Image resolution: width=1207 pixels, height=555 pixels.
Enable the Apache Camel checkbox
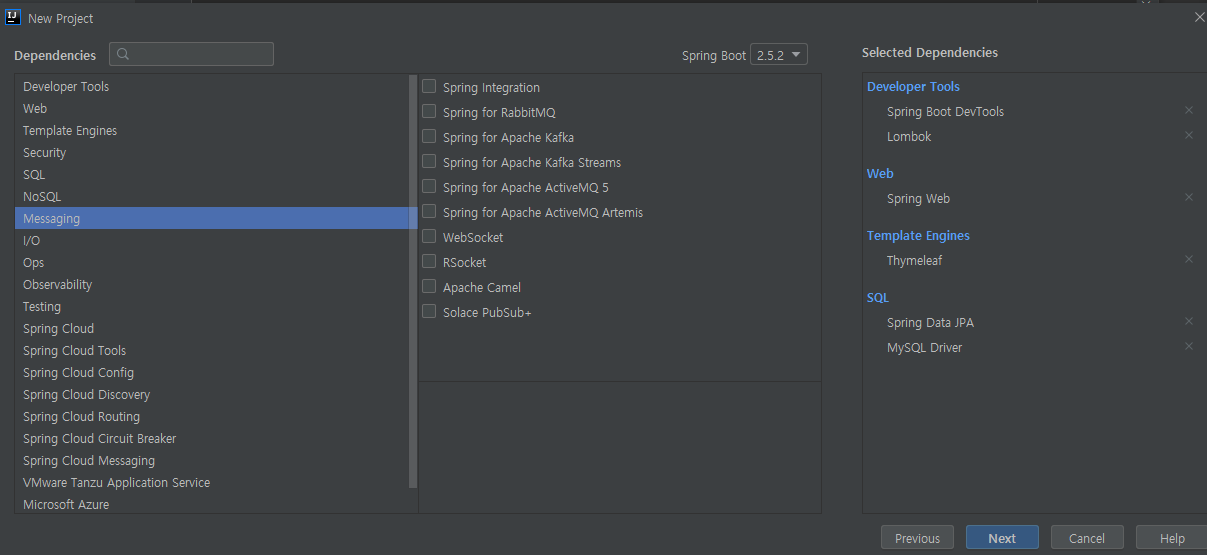(429, 287)
